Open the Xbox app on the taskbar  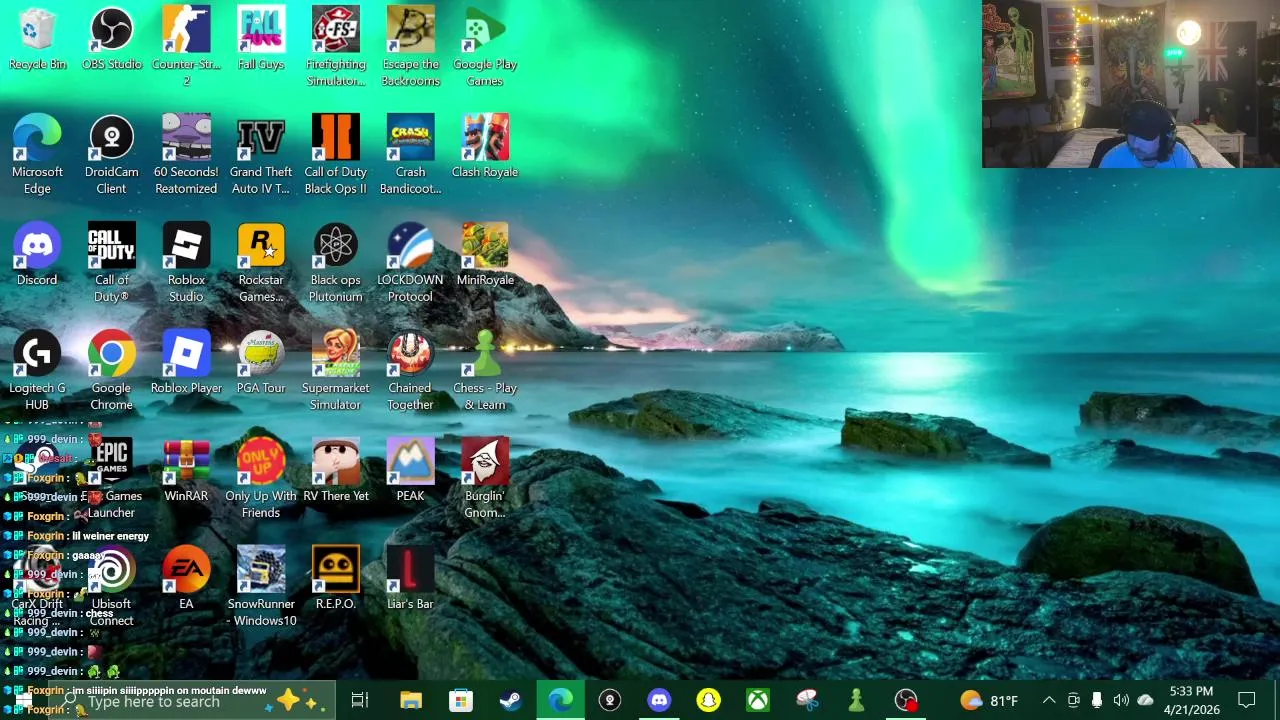pyautogui.click(x=758, y=701)
